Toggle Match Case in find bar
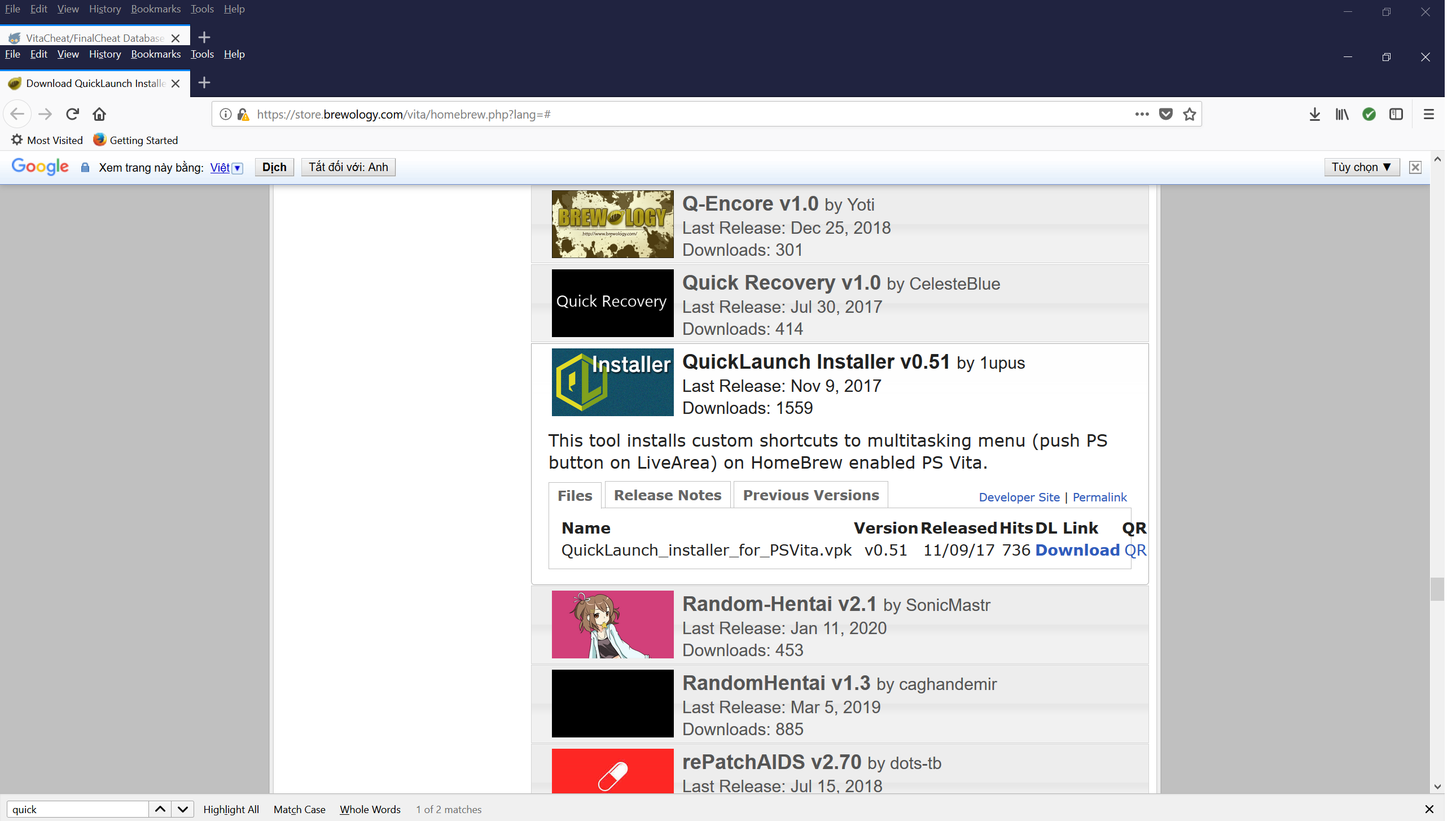Viewport: 1456px width, 821px height. click(x=300, y=809)
